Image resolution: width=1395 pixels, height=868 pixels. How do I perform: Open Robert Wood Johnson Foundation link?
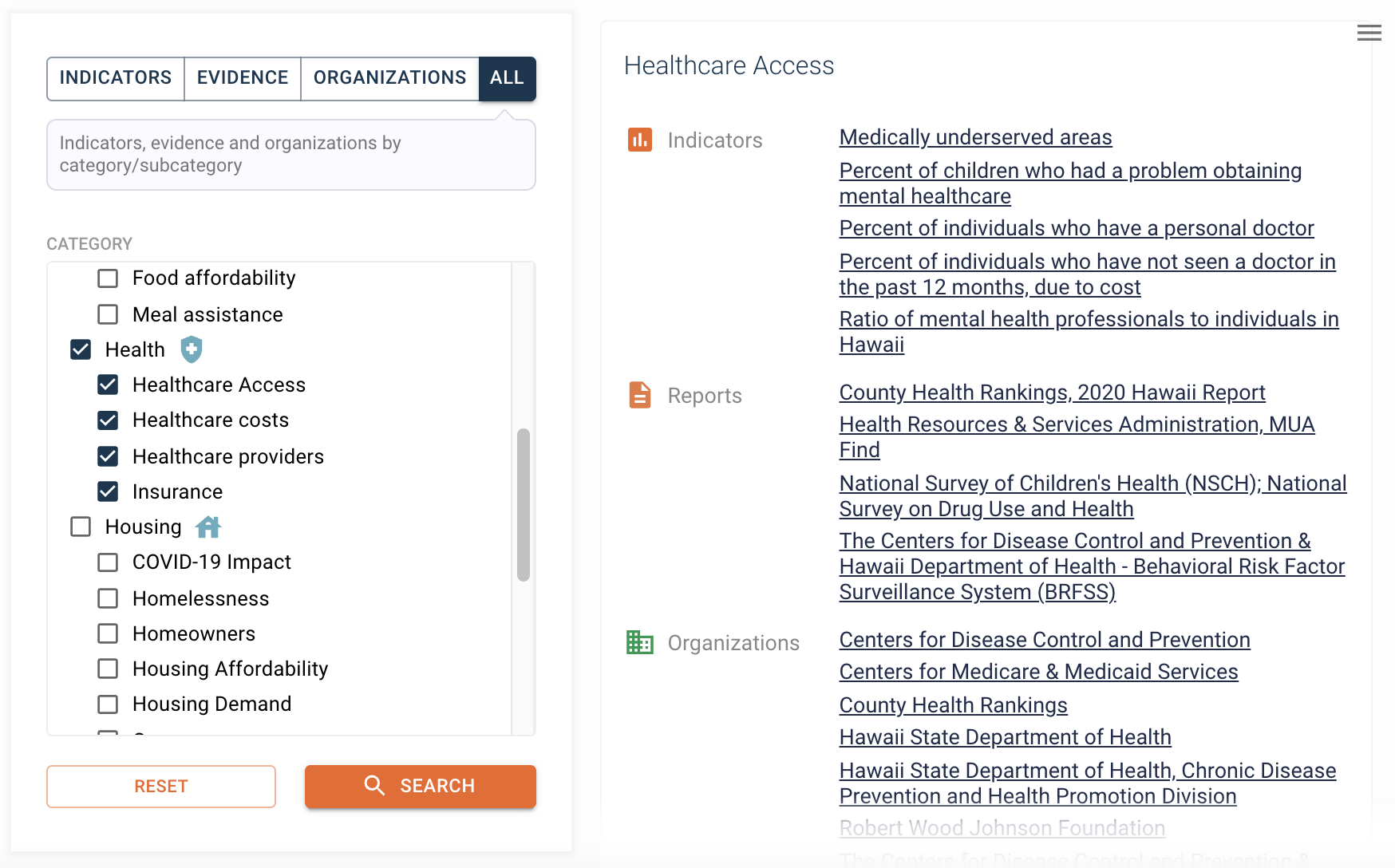coord(1002,828)
